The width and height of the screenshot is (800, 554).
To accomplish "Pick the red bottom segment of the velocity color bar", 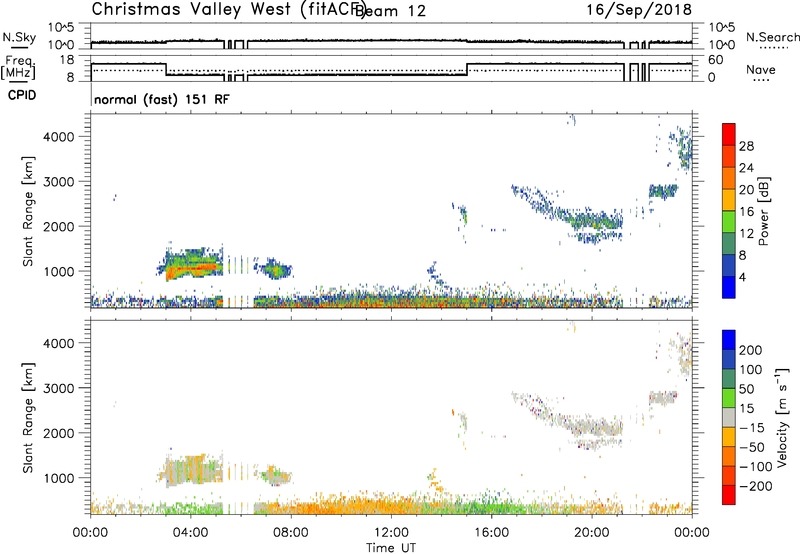I will click(729, 495).
